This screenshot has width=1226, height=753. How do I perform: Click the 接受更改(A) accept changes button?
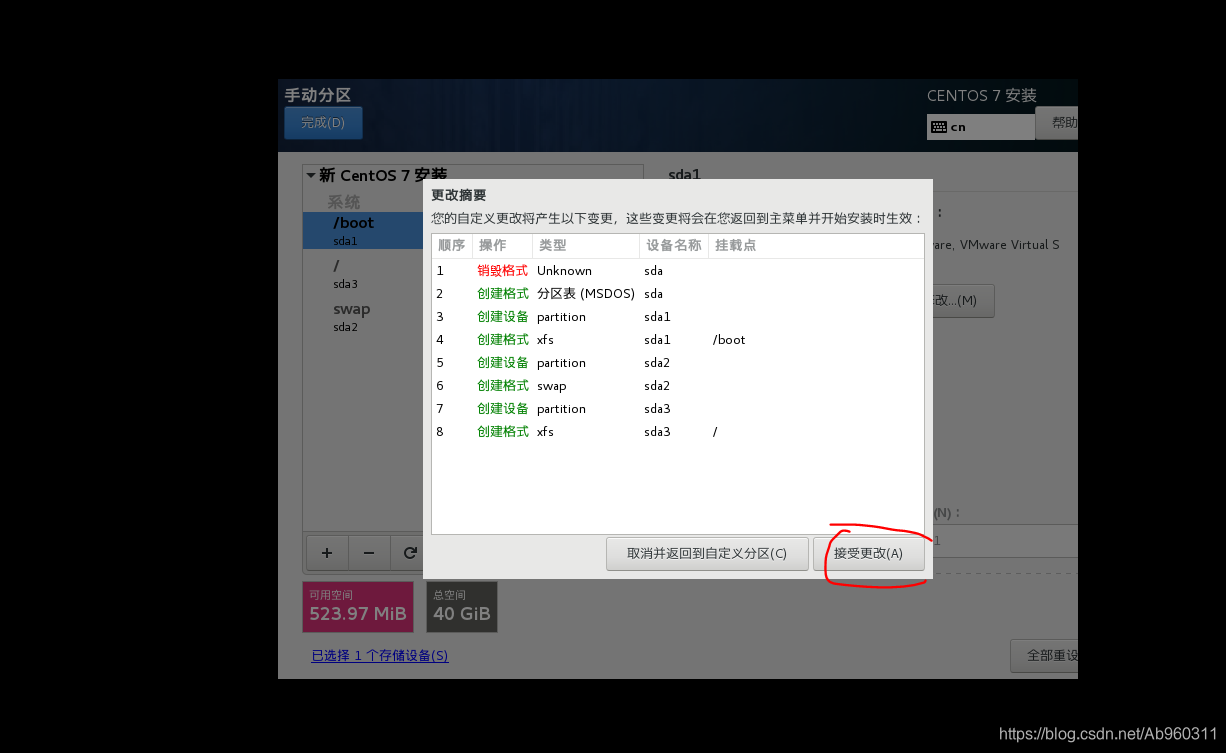click(868, 553)
